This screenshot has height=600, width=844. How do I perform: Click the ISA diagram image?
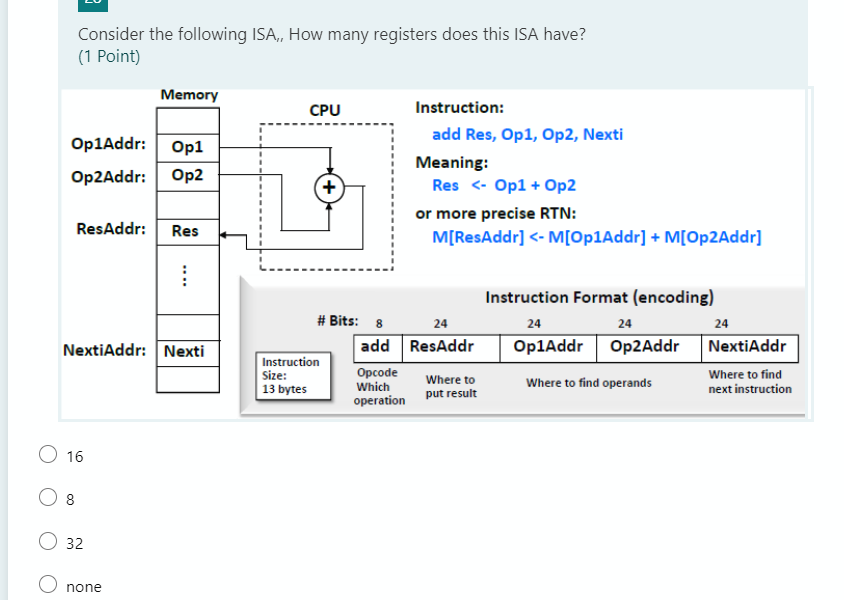[433, 253]
